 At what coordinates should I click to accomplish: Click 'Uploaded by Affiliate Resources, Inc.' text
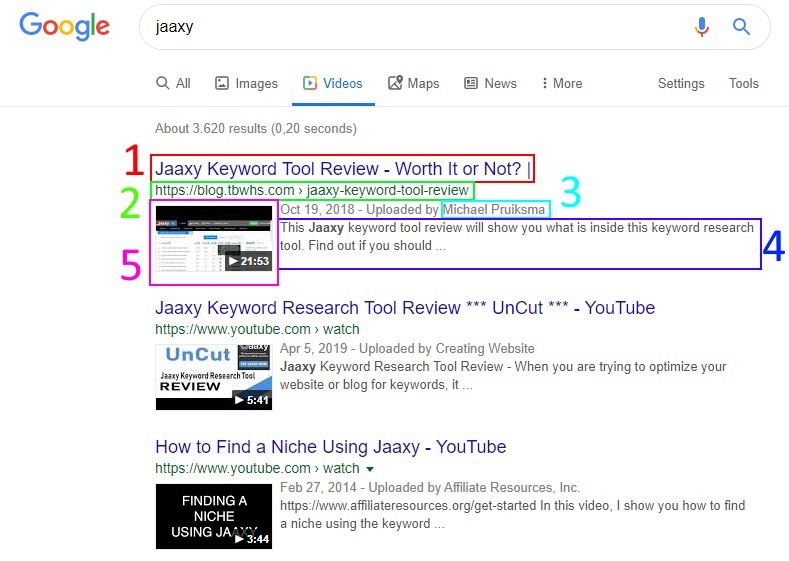pyautogui.click(x=474, y=487)
